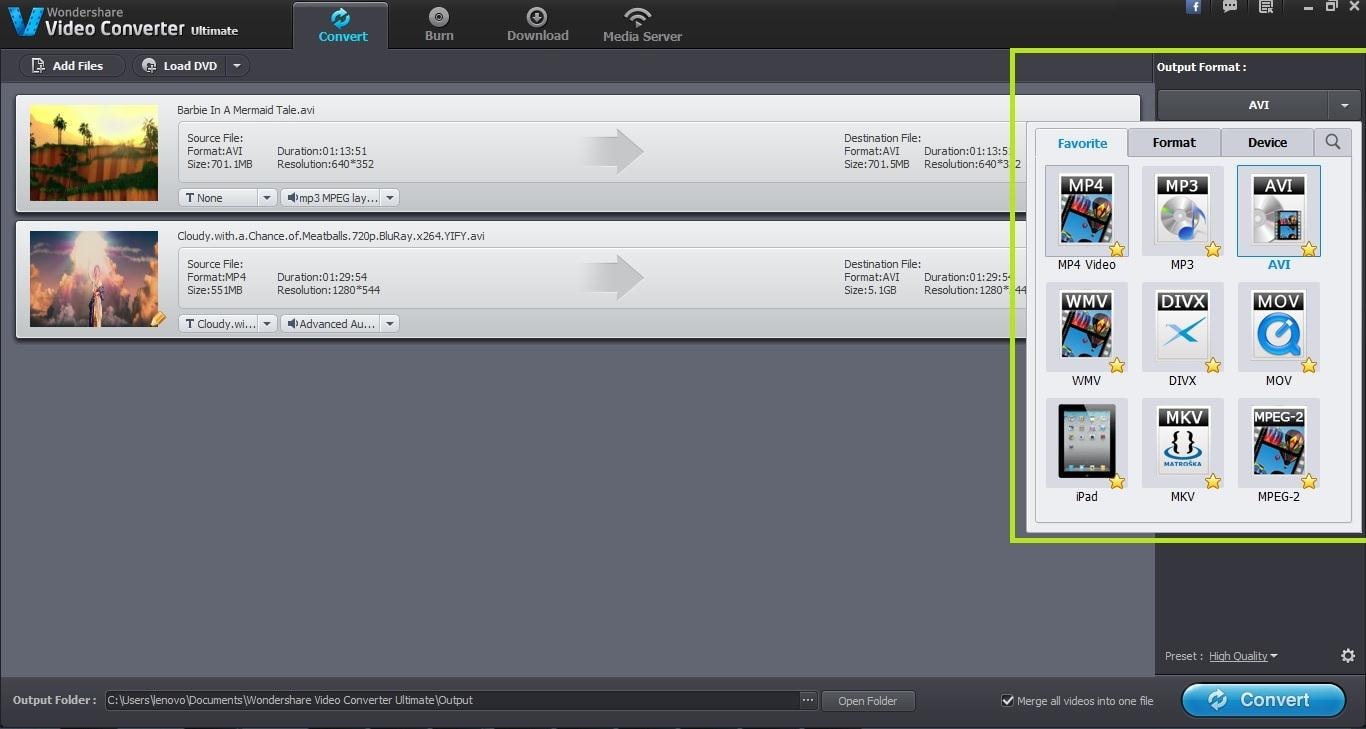Switch to the Burn tab
1366x729 pixels.
pos(439,25)
